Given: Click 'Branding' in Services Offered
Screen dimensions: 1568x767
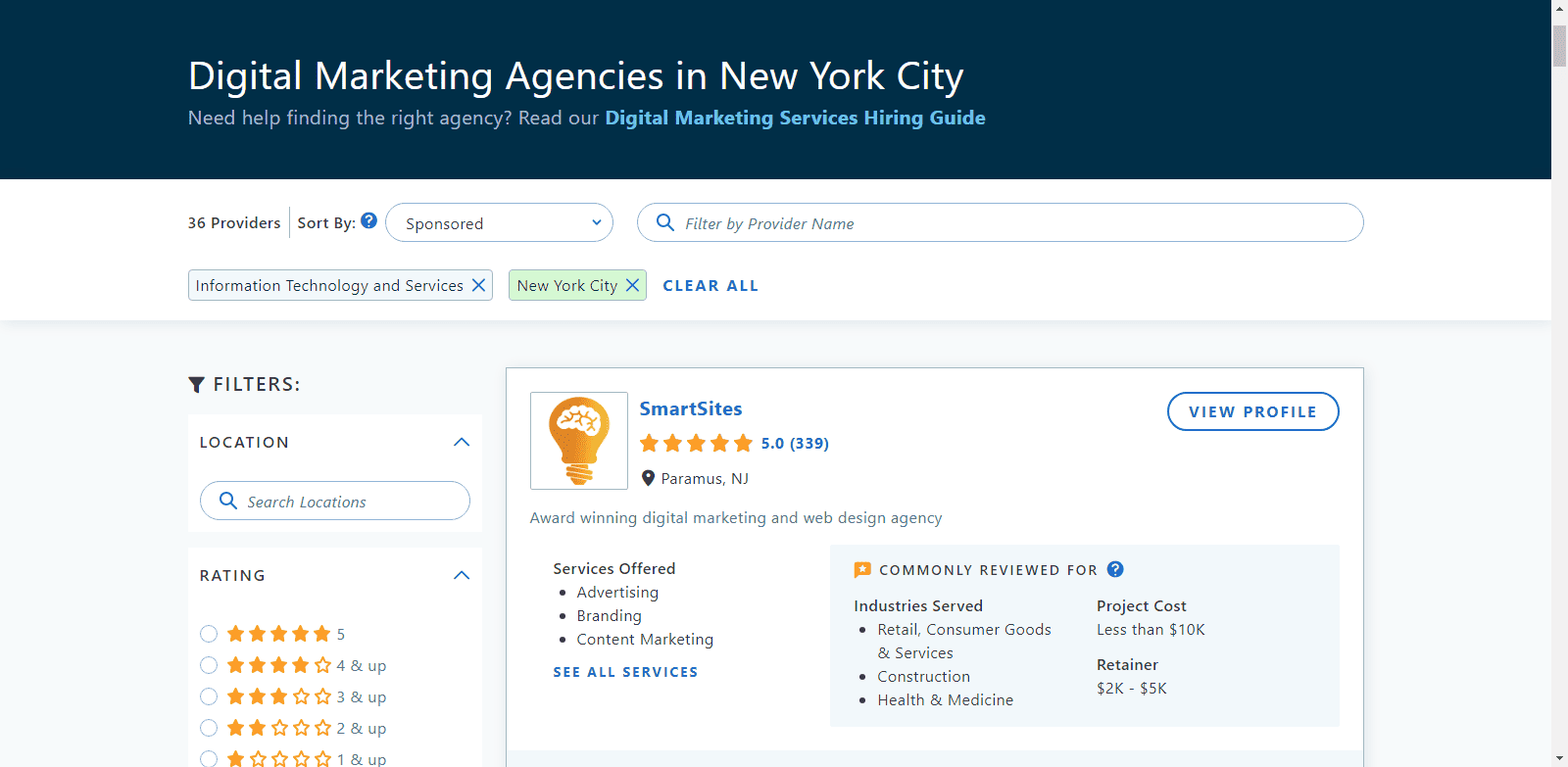Looking at the screenshot, I should pos(609,615).
